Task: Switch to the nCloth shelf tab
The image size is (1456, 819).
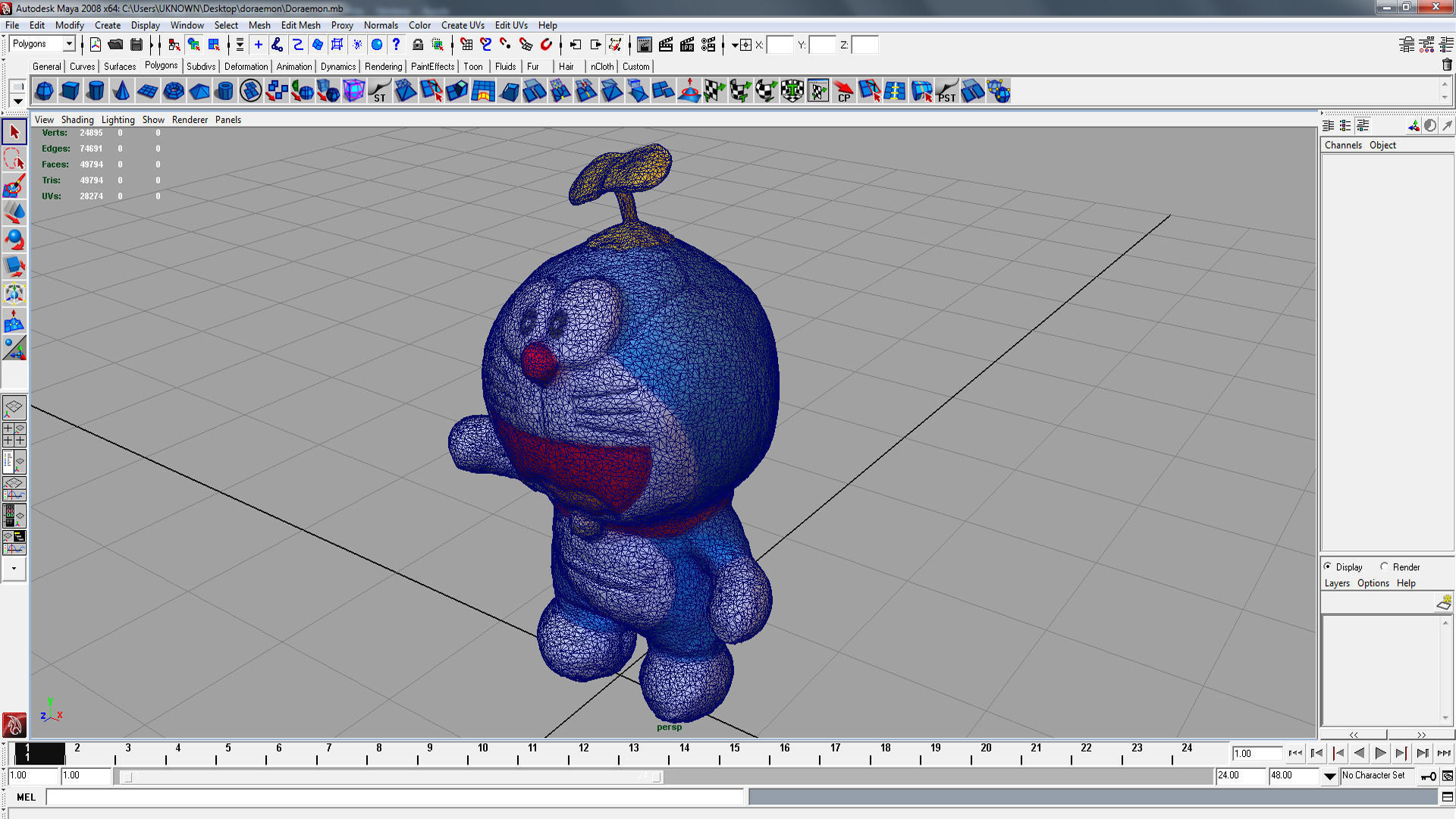Action: coord(602,67)
